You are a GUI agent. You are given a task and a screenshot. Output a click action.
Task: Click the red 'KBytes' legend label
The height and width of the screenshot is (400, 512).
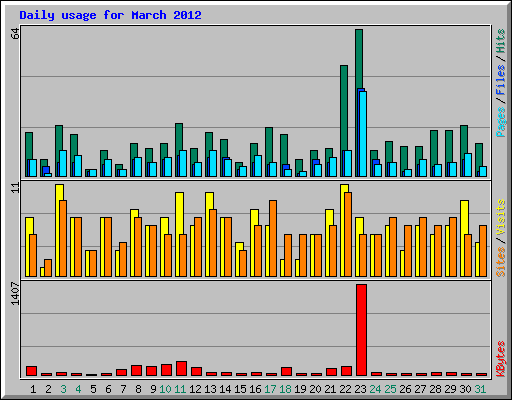[501, 359]
